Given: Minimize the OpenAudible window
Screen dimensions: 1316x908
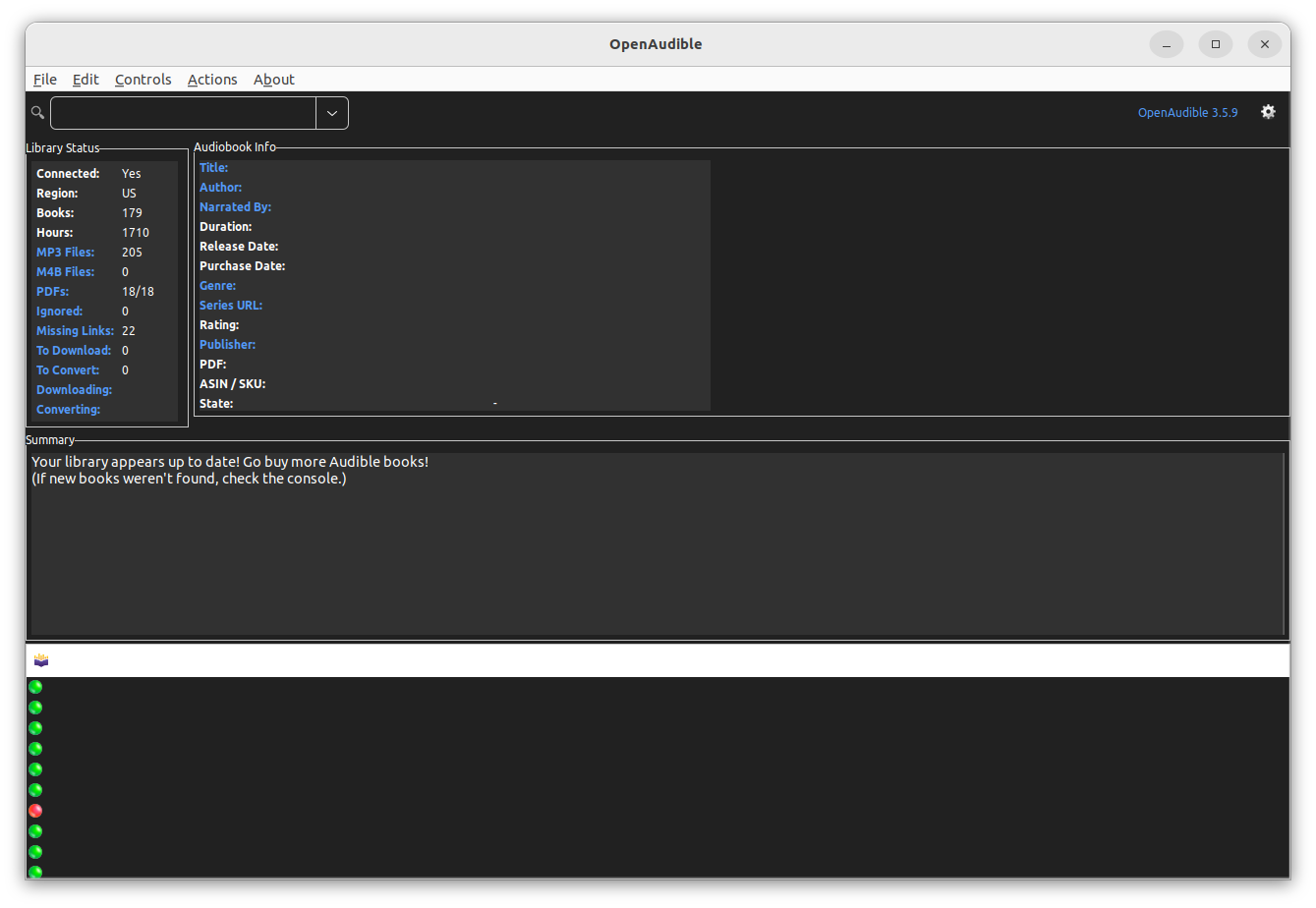Looking at the screenshot, I should [x=1167, y=44].
